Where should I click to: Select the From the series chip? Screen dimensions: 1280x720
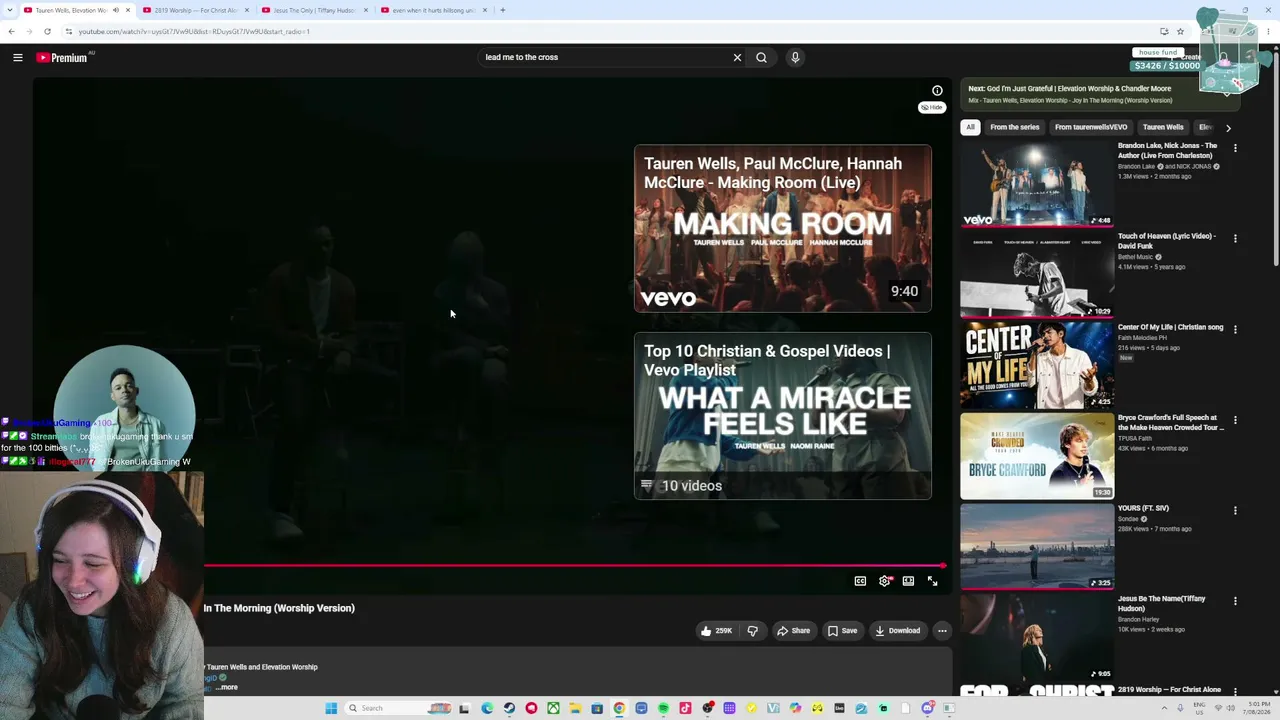point(1014,127)
